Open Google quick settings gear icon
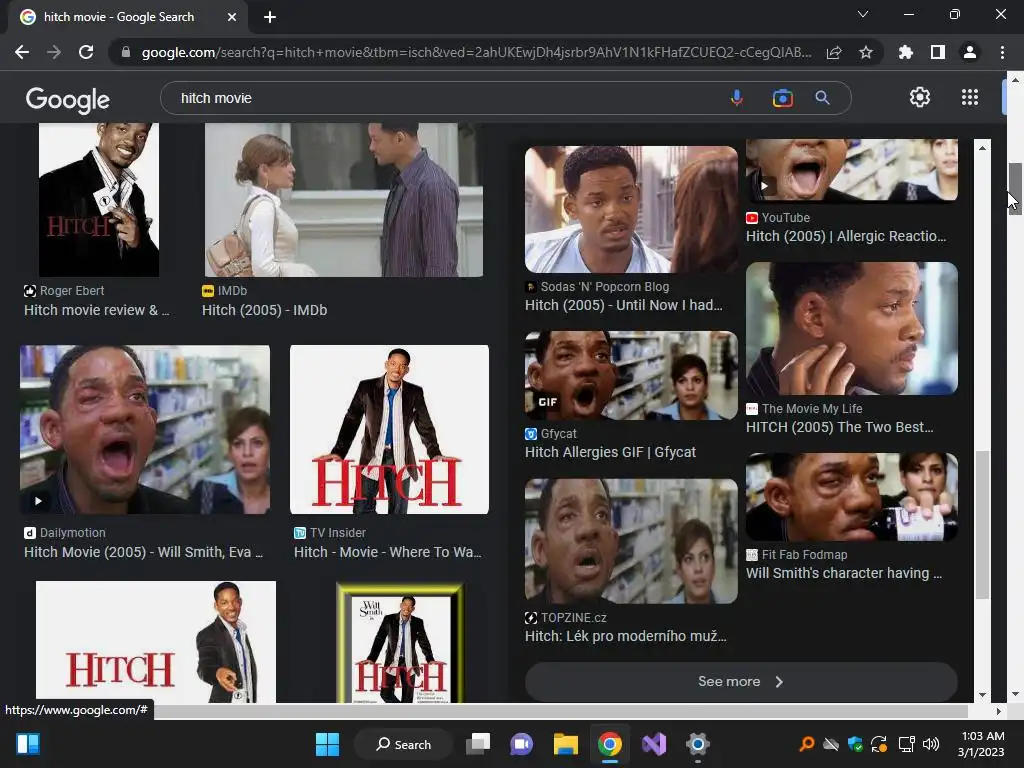The width and height of the screenshot is (1024, 768). click(920, 97)
